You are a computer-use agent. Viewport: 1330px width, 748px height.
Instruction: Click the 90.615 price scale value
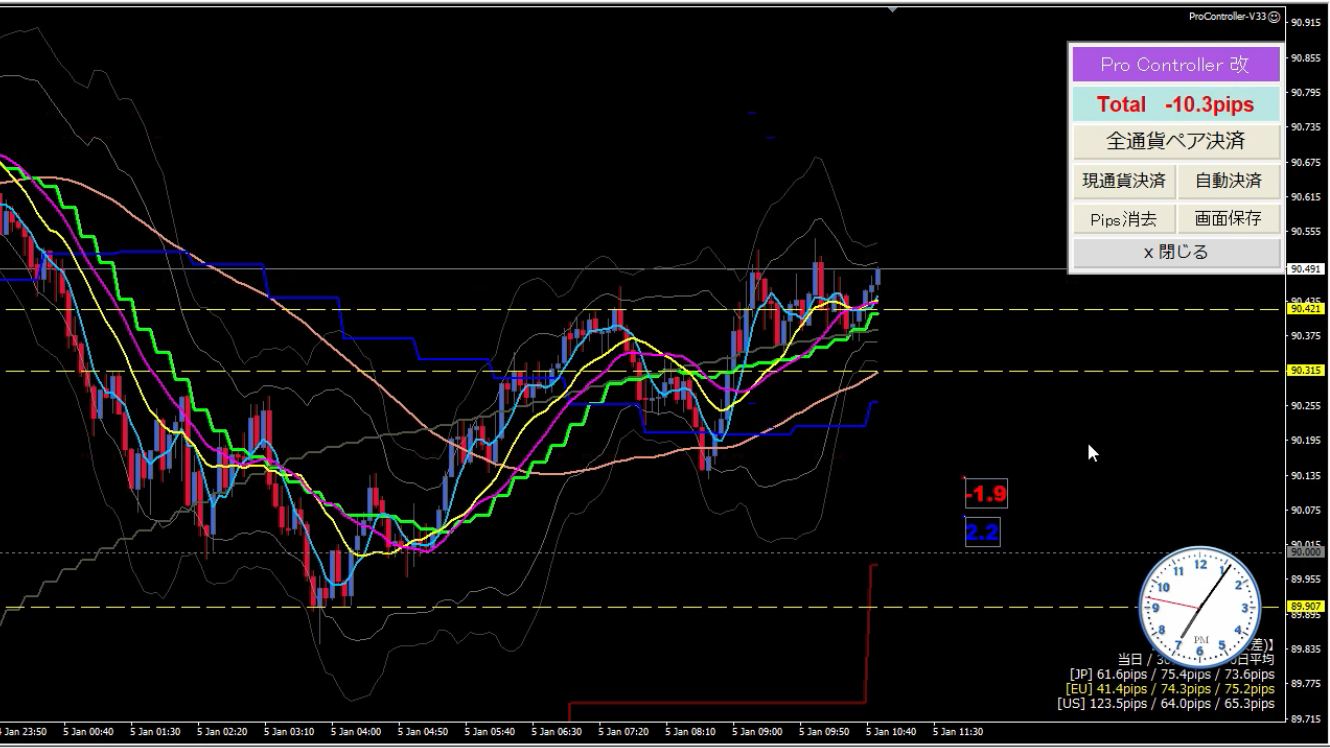pyautogui.click(x=1304, y=197)
